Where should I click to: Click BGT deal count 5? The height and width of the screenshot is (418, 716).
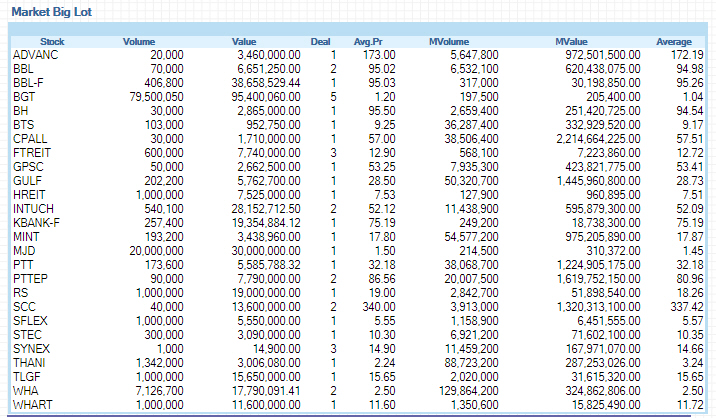click(333, 97)
